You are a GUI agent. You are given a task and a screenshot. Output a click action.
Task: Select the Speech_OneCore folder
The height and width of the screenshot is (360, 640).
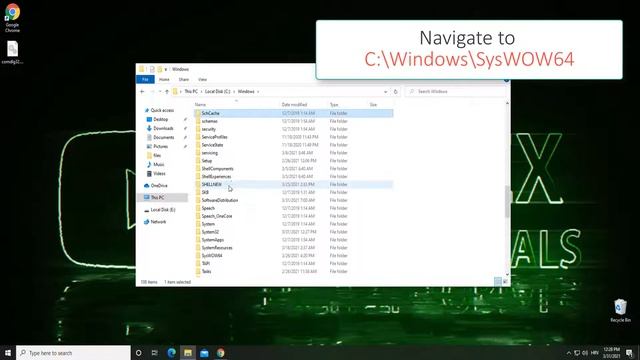[216, 216]
